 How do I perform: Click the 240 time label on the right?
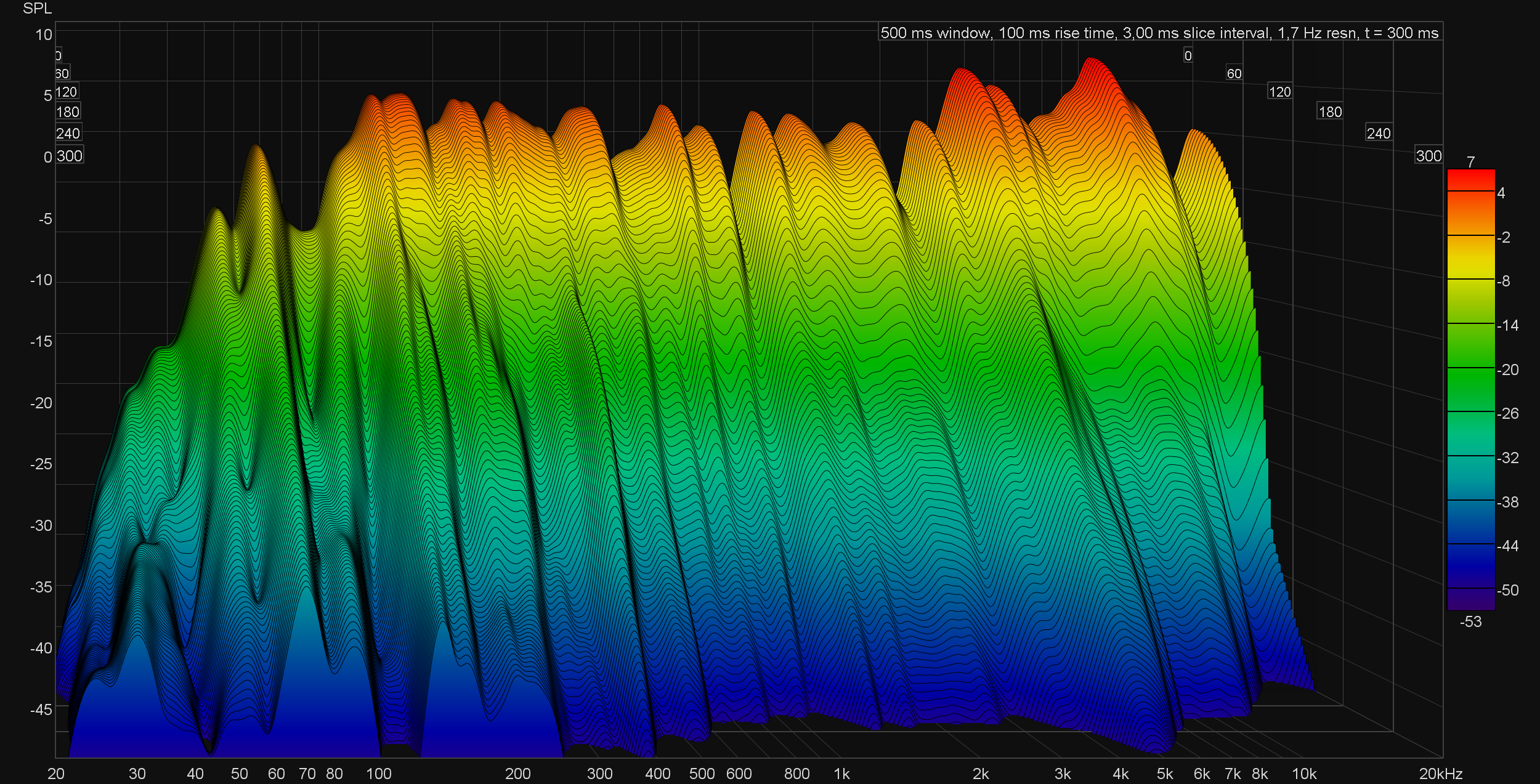(x=1378, y=133)
